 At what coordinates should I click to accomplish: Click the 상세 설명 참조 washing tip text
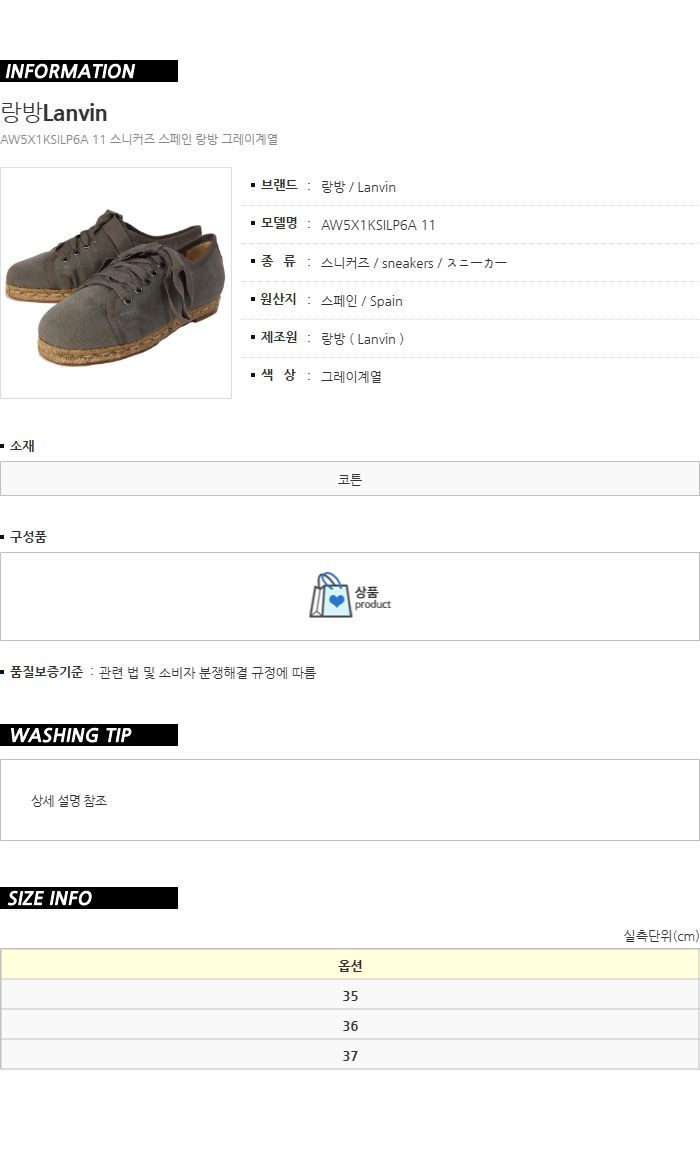click(x=69, y=801)
